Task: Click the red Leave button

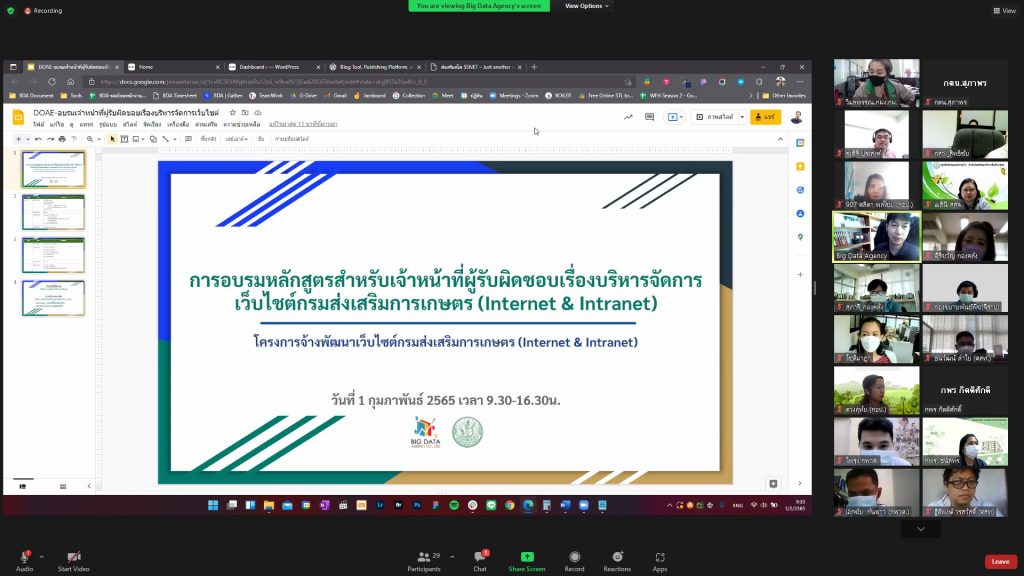Action: point(1000,561)
